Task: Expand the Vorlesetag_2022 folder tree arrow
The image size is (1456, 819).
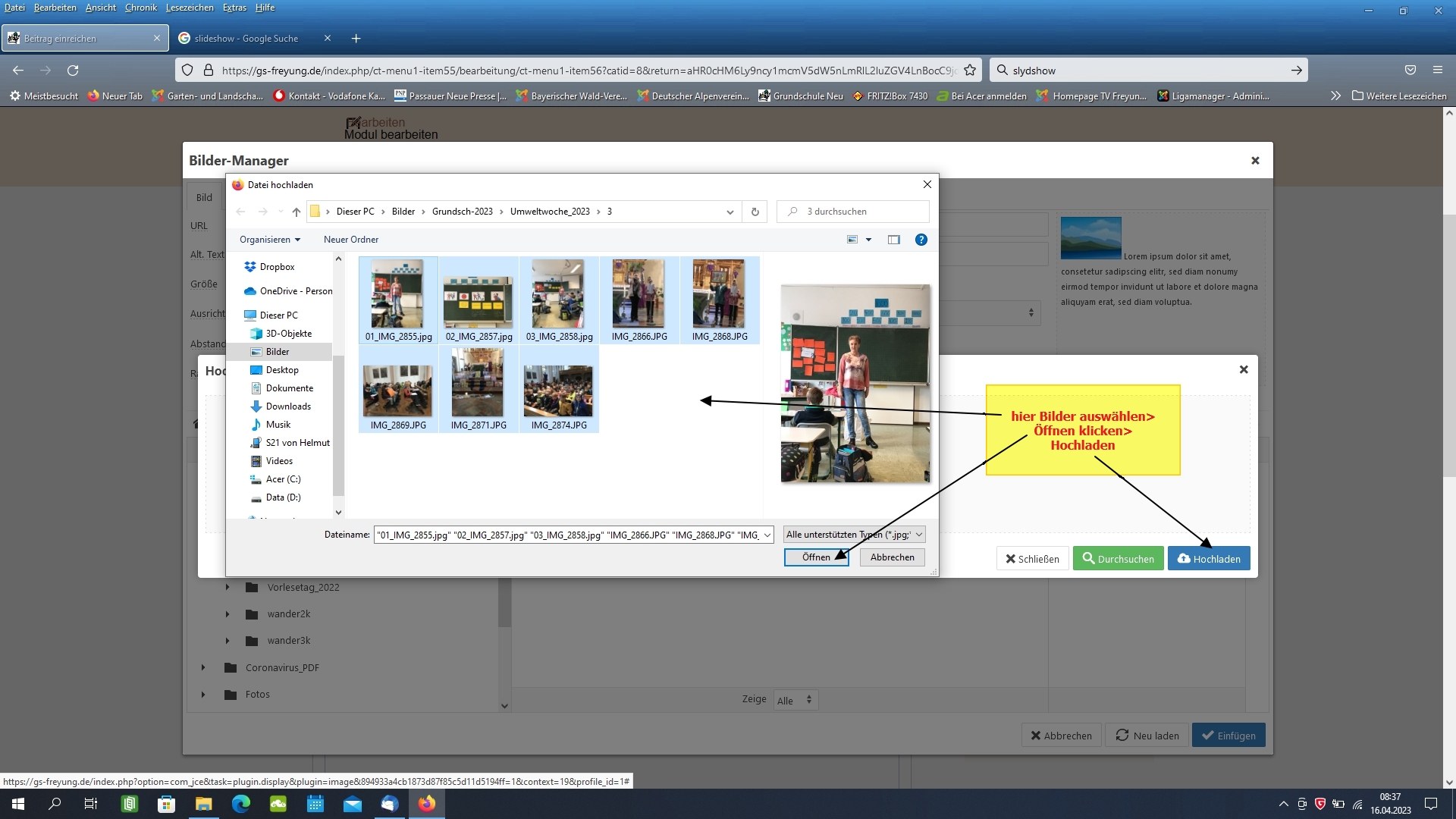Action: [x=227, y=588]
